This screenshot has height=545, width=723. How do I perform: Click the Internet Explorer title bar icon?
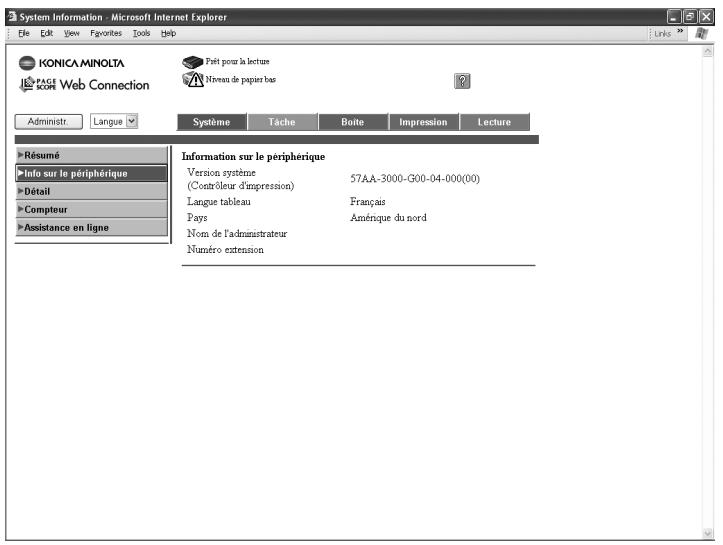coord(12,17)
